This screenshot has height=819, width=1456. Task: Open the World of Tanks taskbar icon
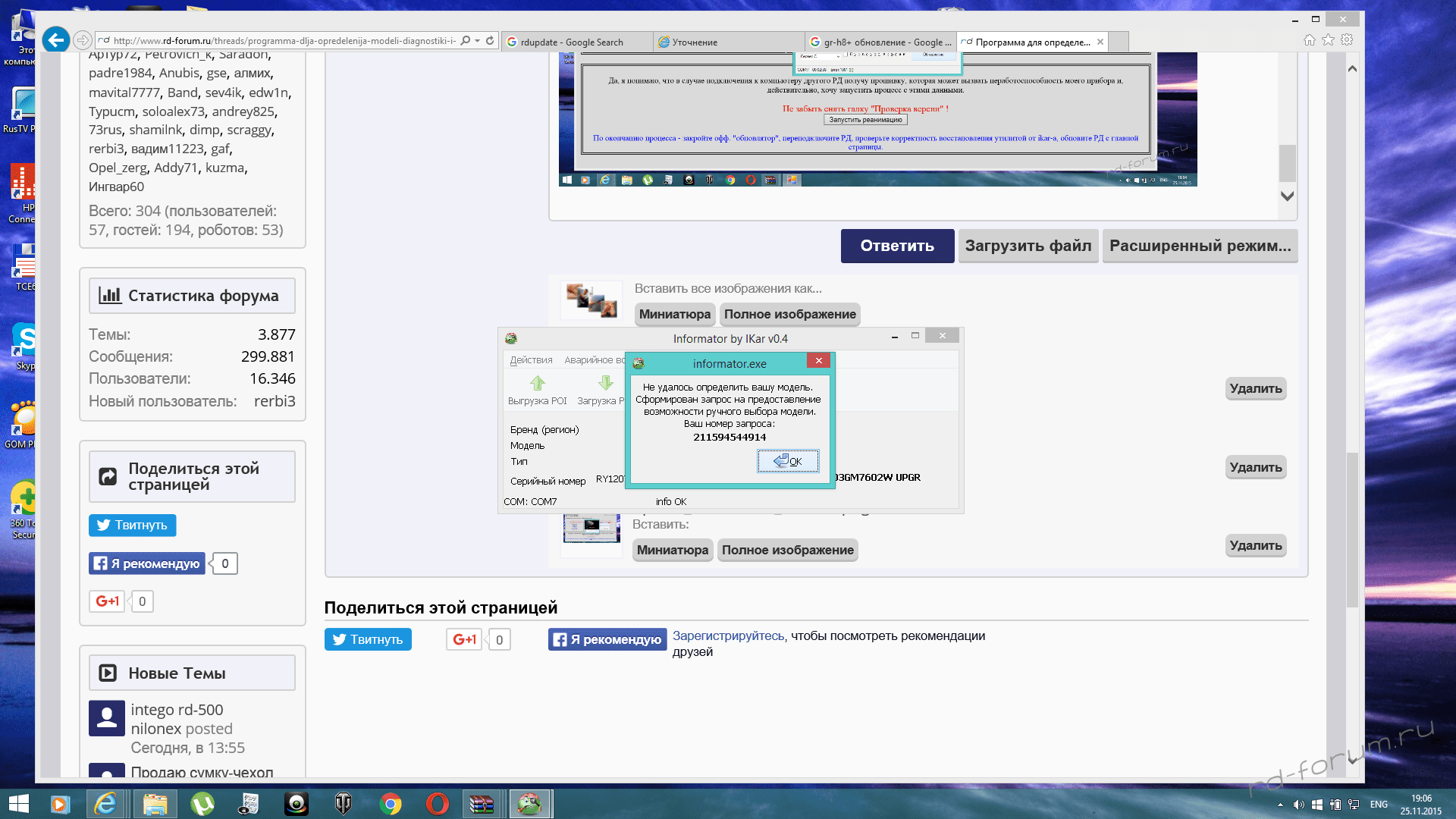coord(344,804)
